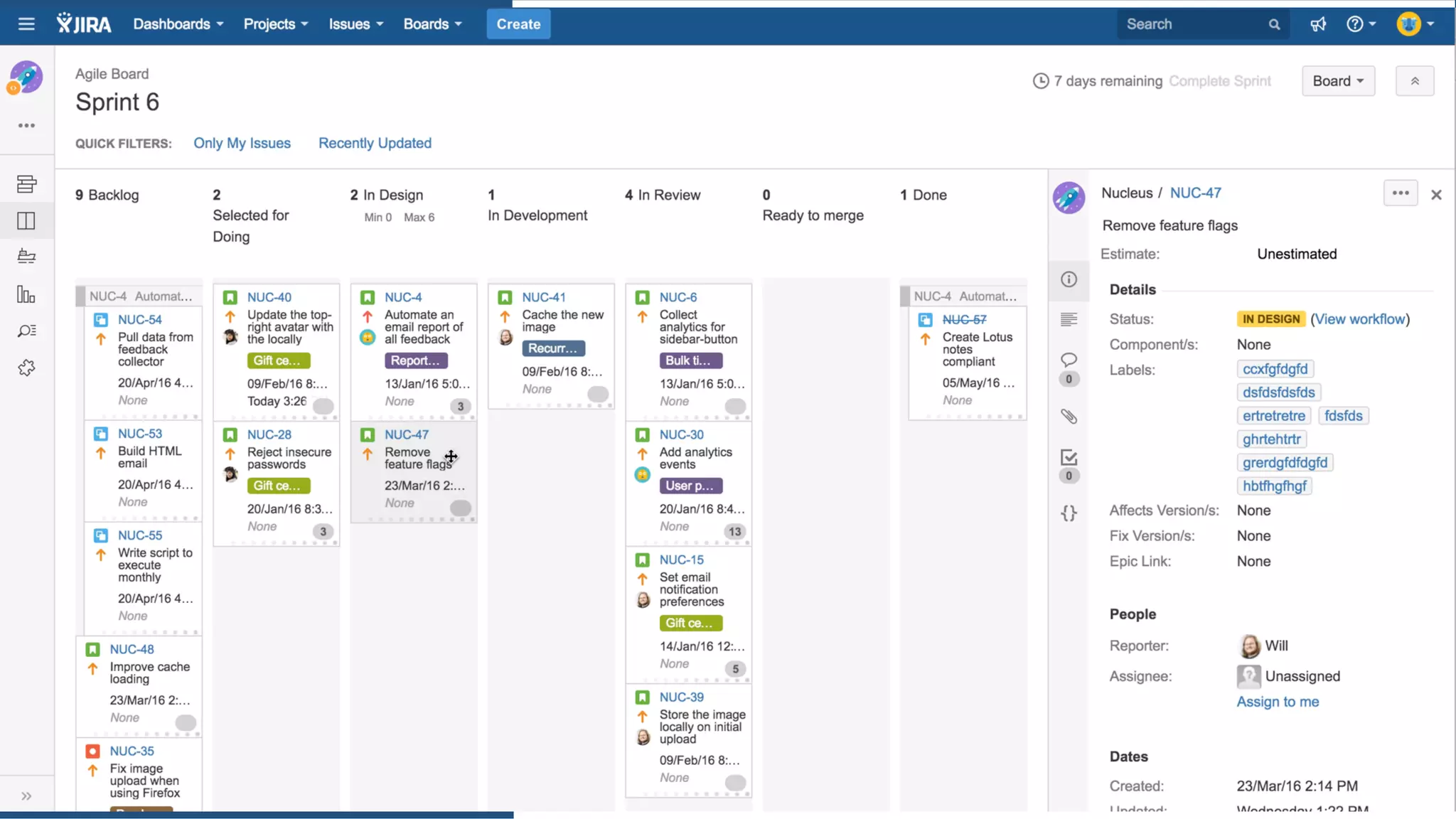The image size is (1456, 819).
Task: Open the hamburger menu in the top bar
Action: tap(26, 24)
